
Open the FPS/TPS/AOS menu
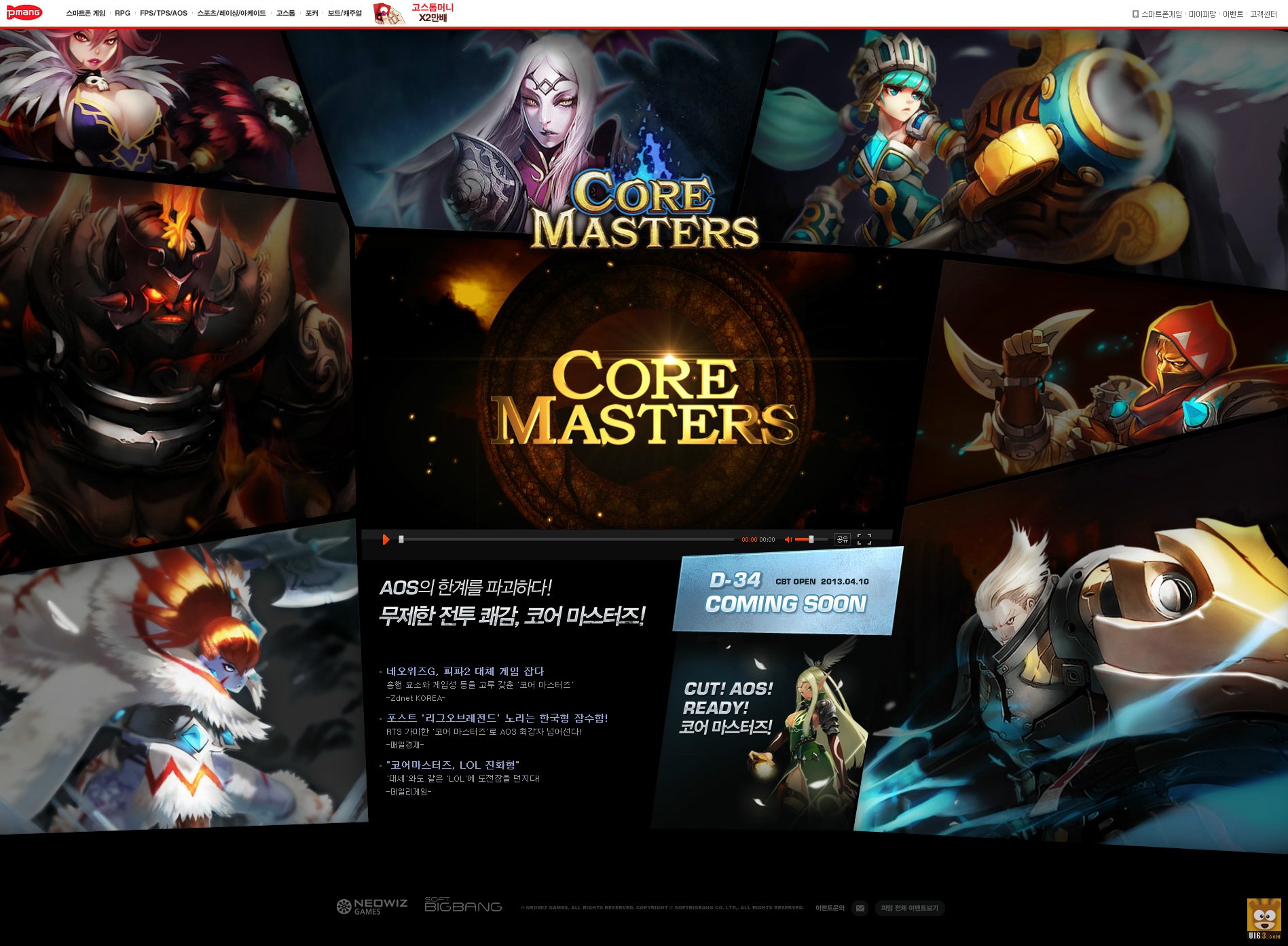tap(164, 14)
